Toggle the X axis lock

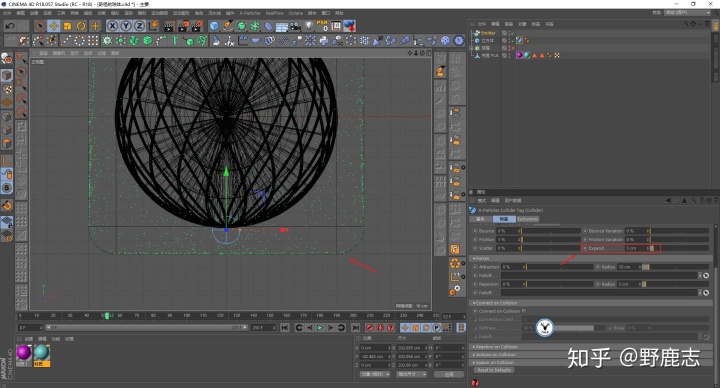(112, 26)
